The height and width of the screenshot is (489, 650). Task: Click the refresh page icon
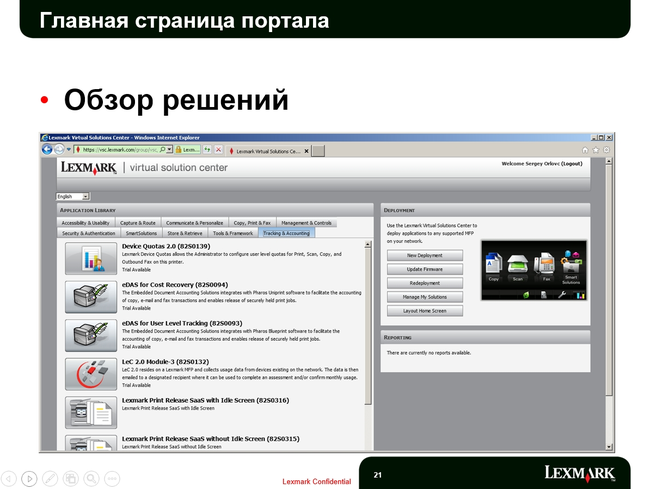[207, 150]
